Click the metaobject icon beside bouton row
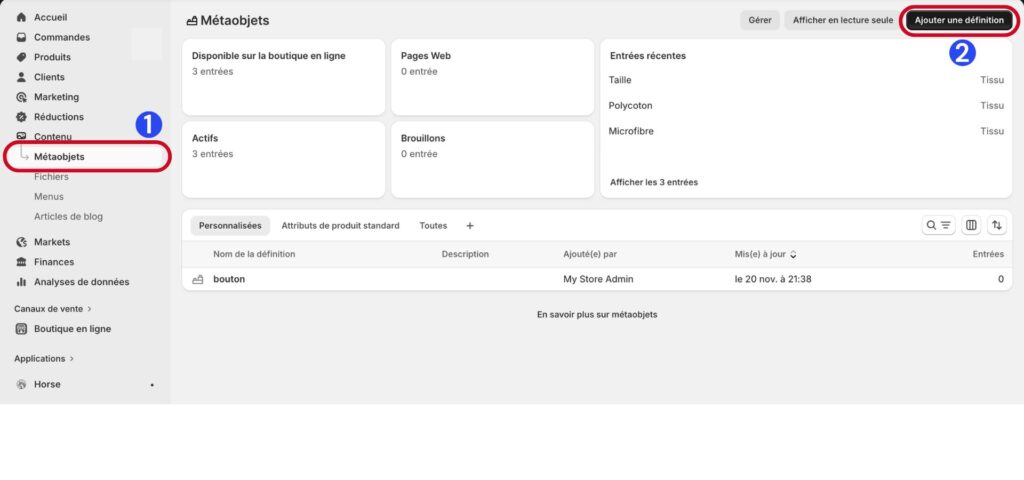 point(198,280)
